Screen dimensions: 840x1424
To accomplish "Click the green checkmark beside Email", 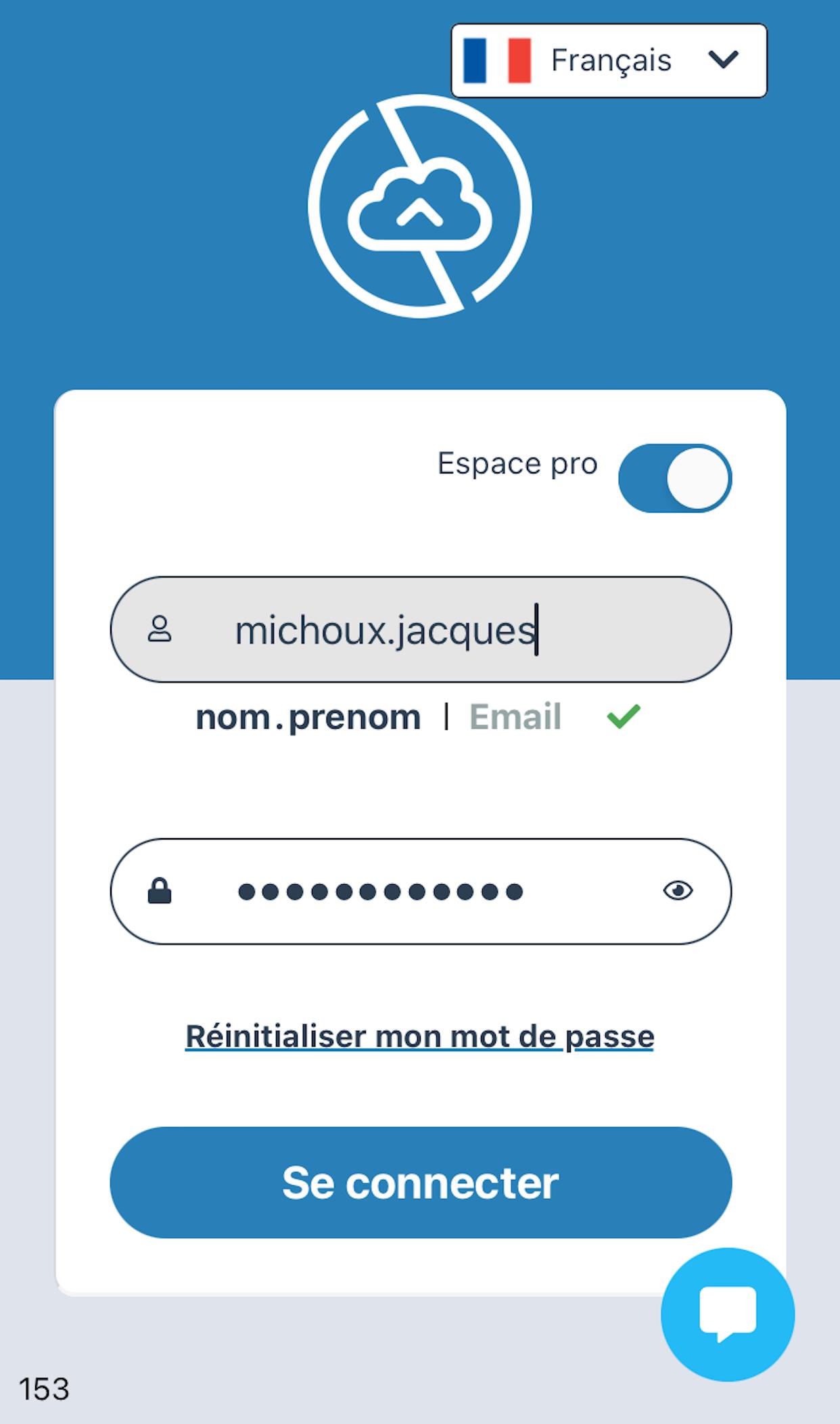I will tap(624, 716).
